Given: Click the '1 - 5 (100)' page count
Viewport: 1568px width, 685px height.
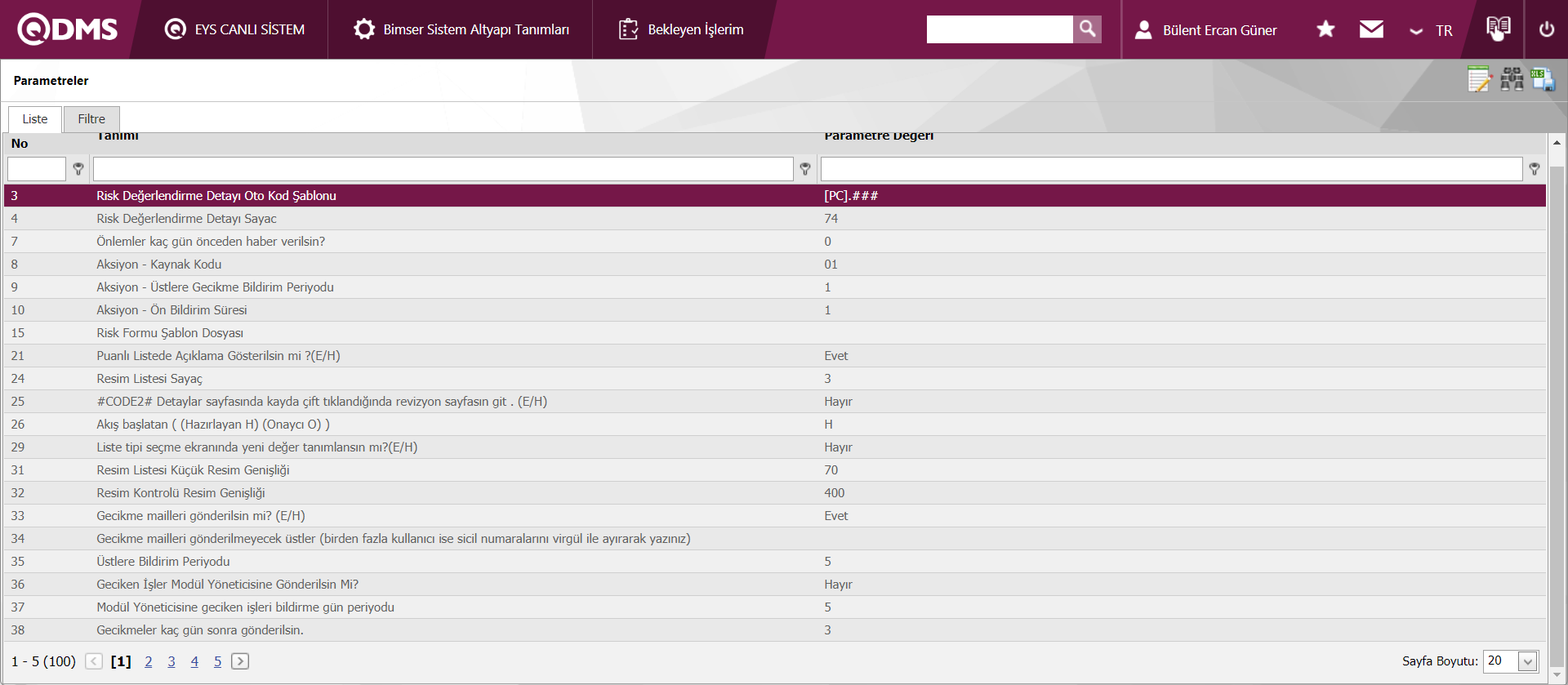Looking at the screenshot, I should coord(43,661).
